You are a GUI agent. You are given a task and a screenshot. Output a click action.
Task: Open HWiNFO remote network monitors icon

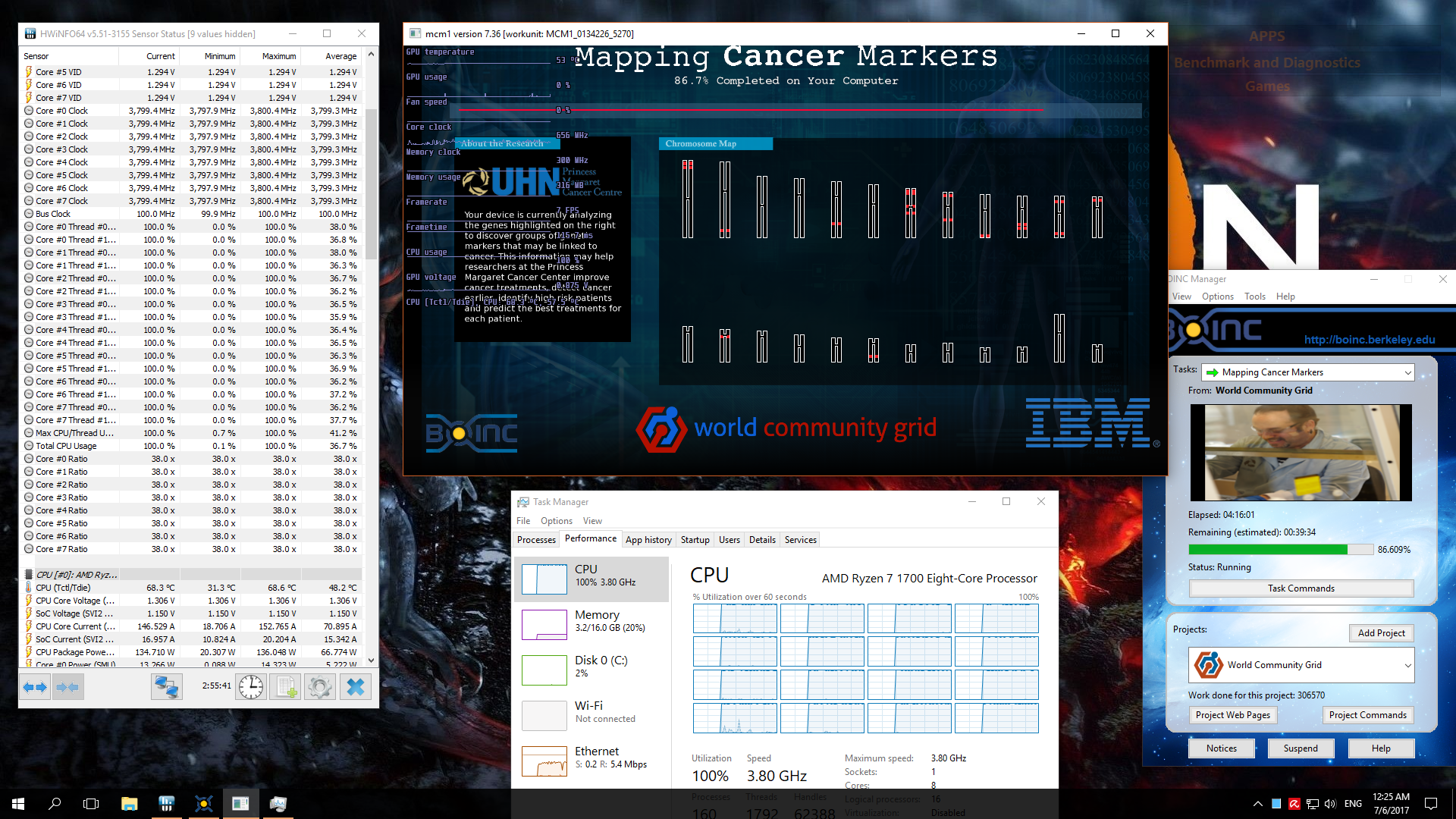[x=166, y=687]
